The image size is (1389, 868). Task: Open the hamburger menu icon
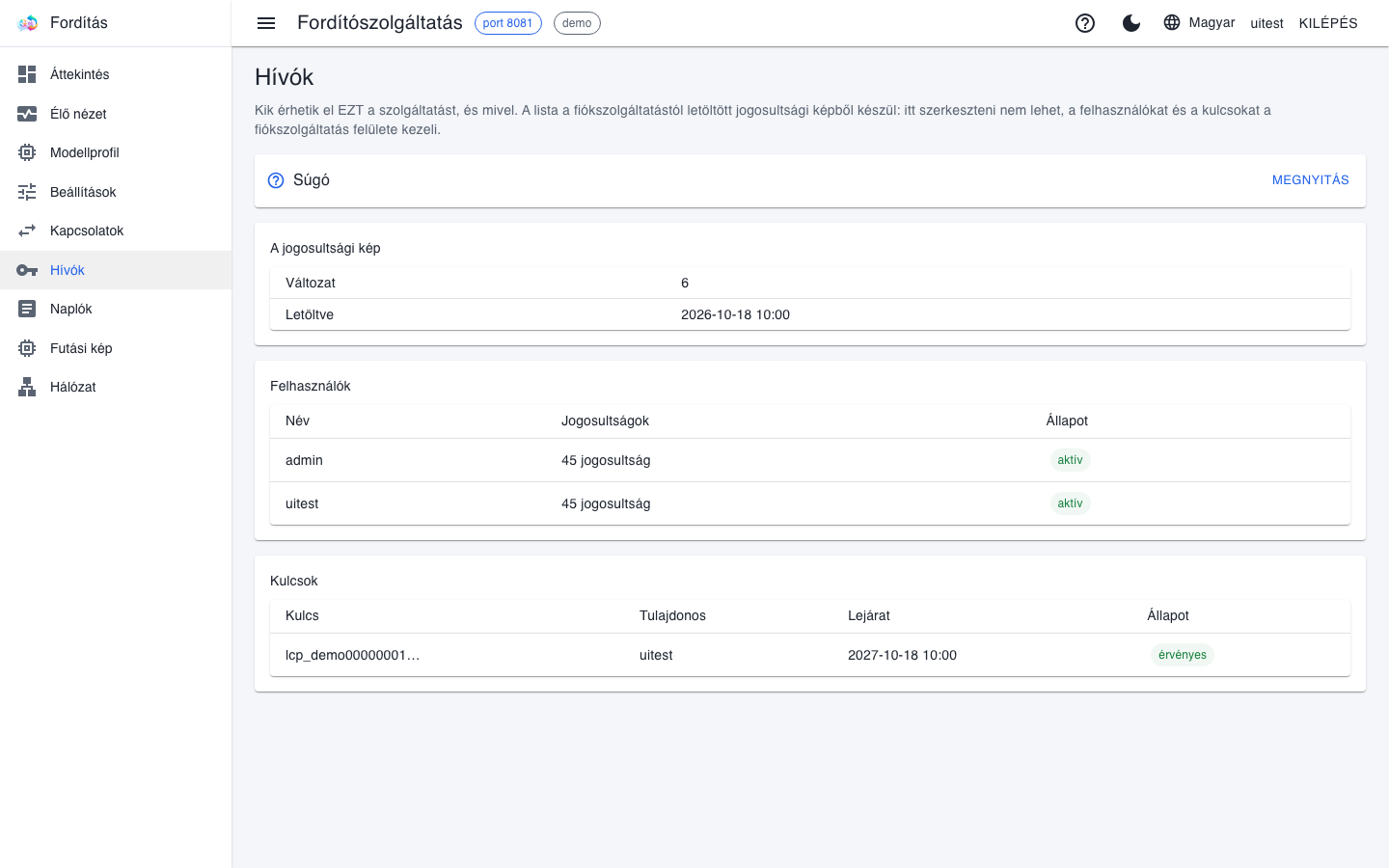coord(266,23)
